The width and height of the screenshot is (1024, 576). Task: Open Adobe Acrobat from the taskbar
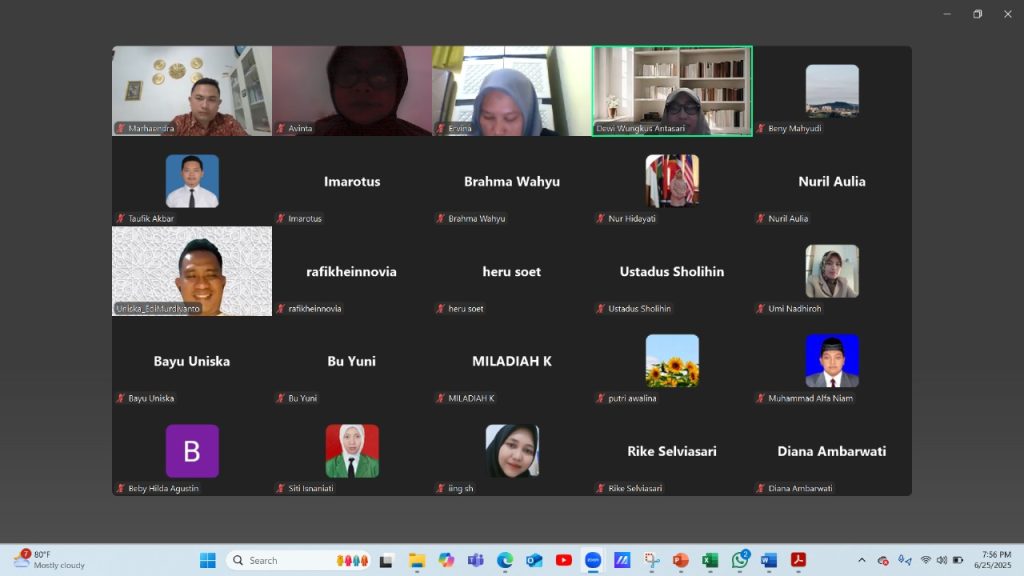tap(798, 560)
